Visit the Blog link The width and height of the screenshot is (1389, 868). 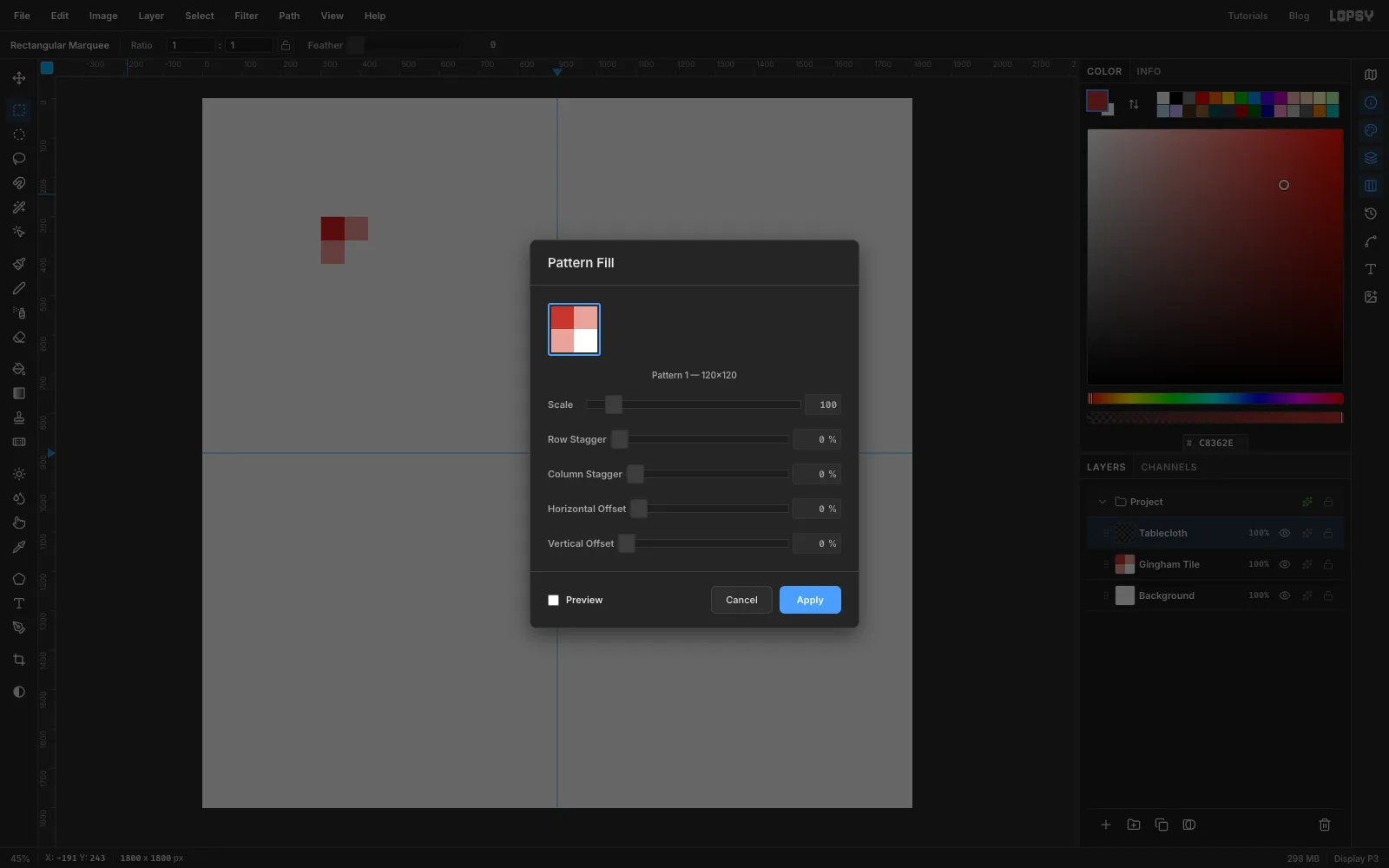1299,16
